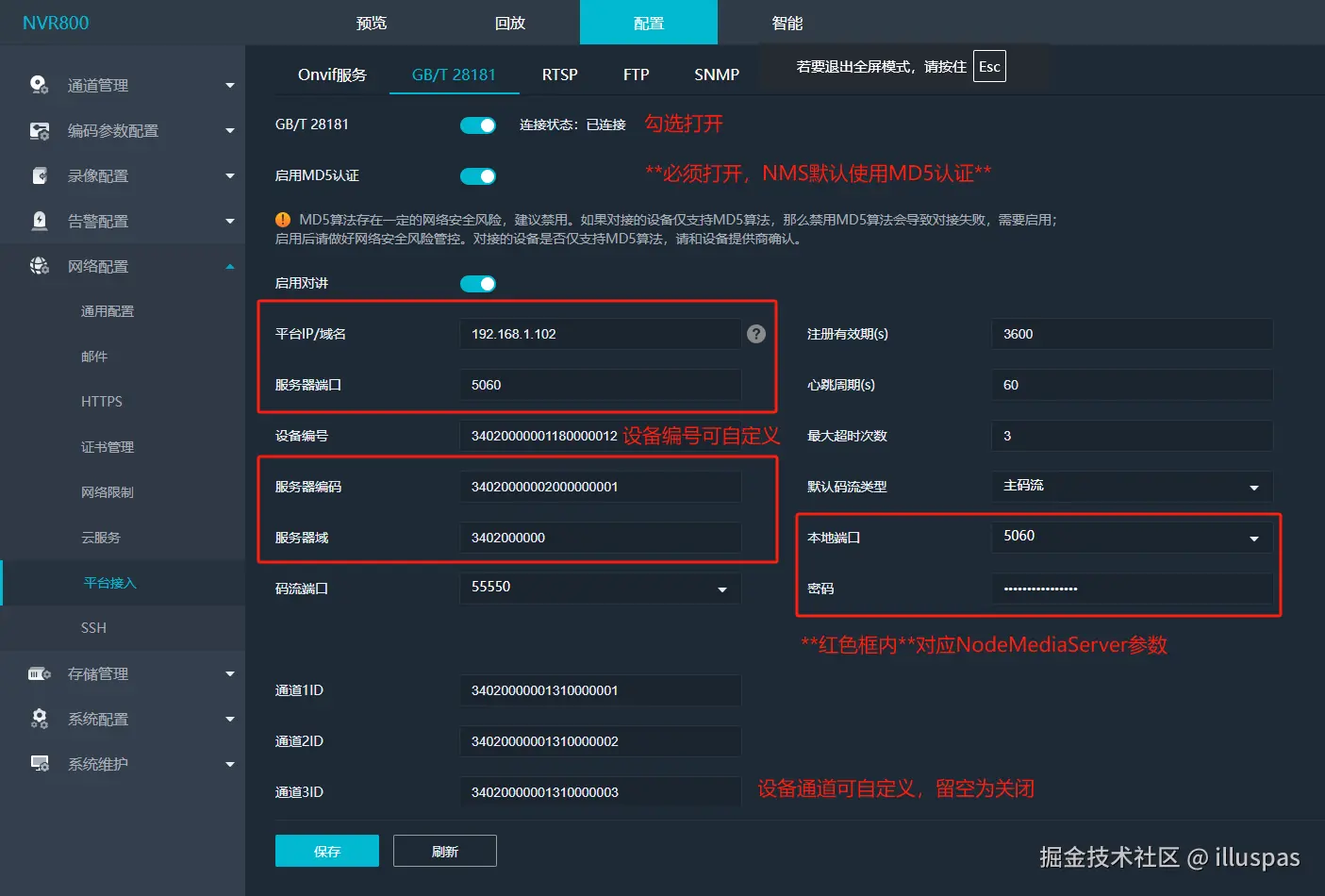Screen dimensions: 1325x896
Task: Open the 存储管理 storage management icon
Action: click(x=38, y=673)
